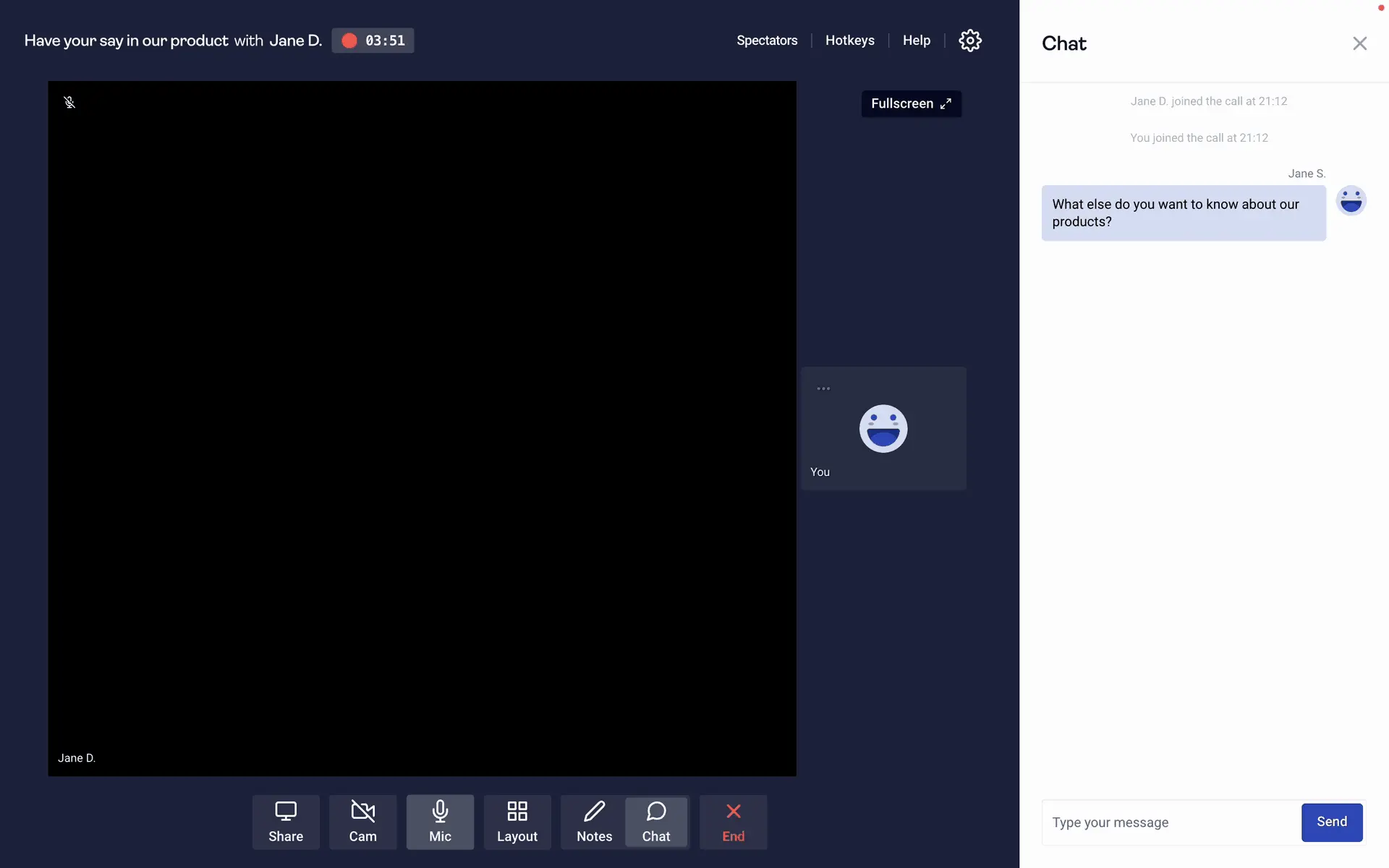Open the Spectators menu item
Viewport: 1389px width, 868px height.
click(x=767, y=41)
